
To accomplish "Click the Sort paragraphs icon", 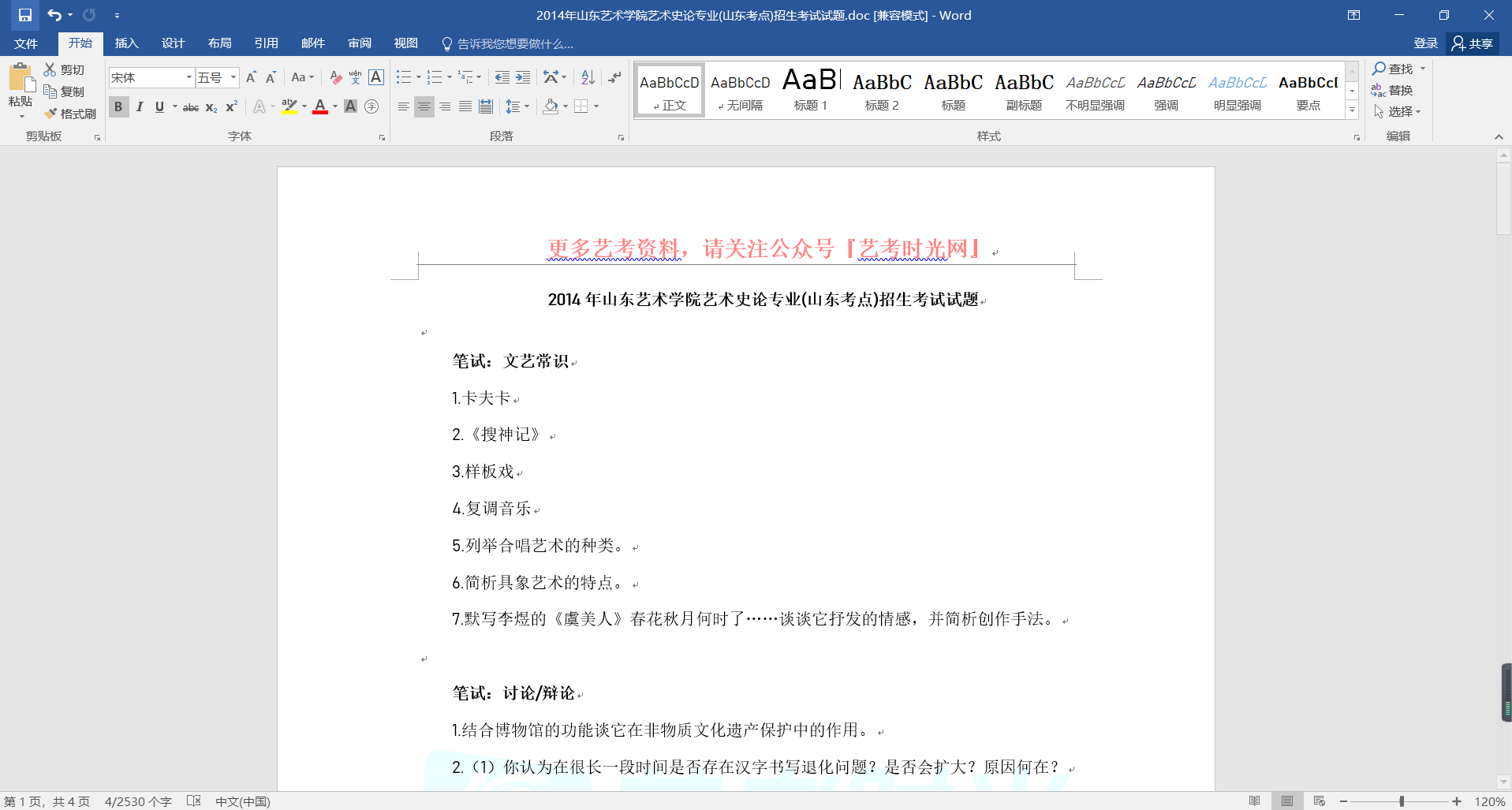I will pos(588,77).
